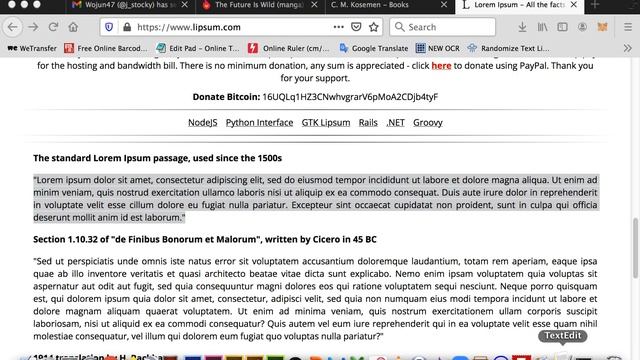This screenshot has height=360, width=640.
Task: Open the Python Interface link
Action: [x=259, y=122]
